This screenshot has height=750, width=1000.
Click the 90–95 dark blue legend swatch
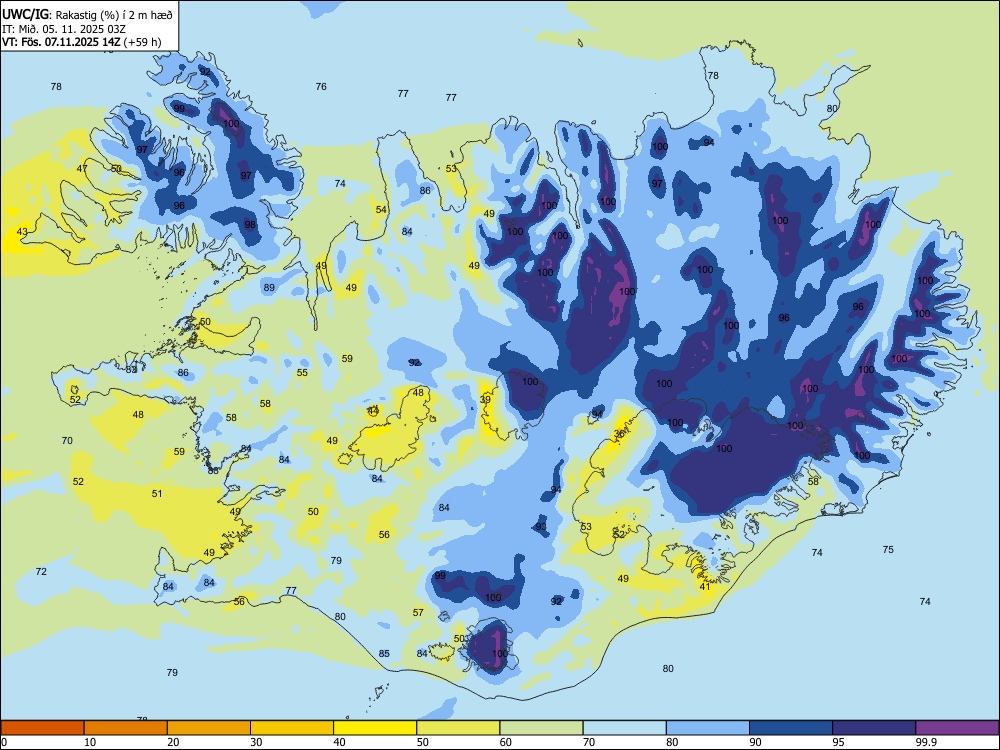point(791,728)
